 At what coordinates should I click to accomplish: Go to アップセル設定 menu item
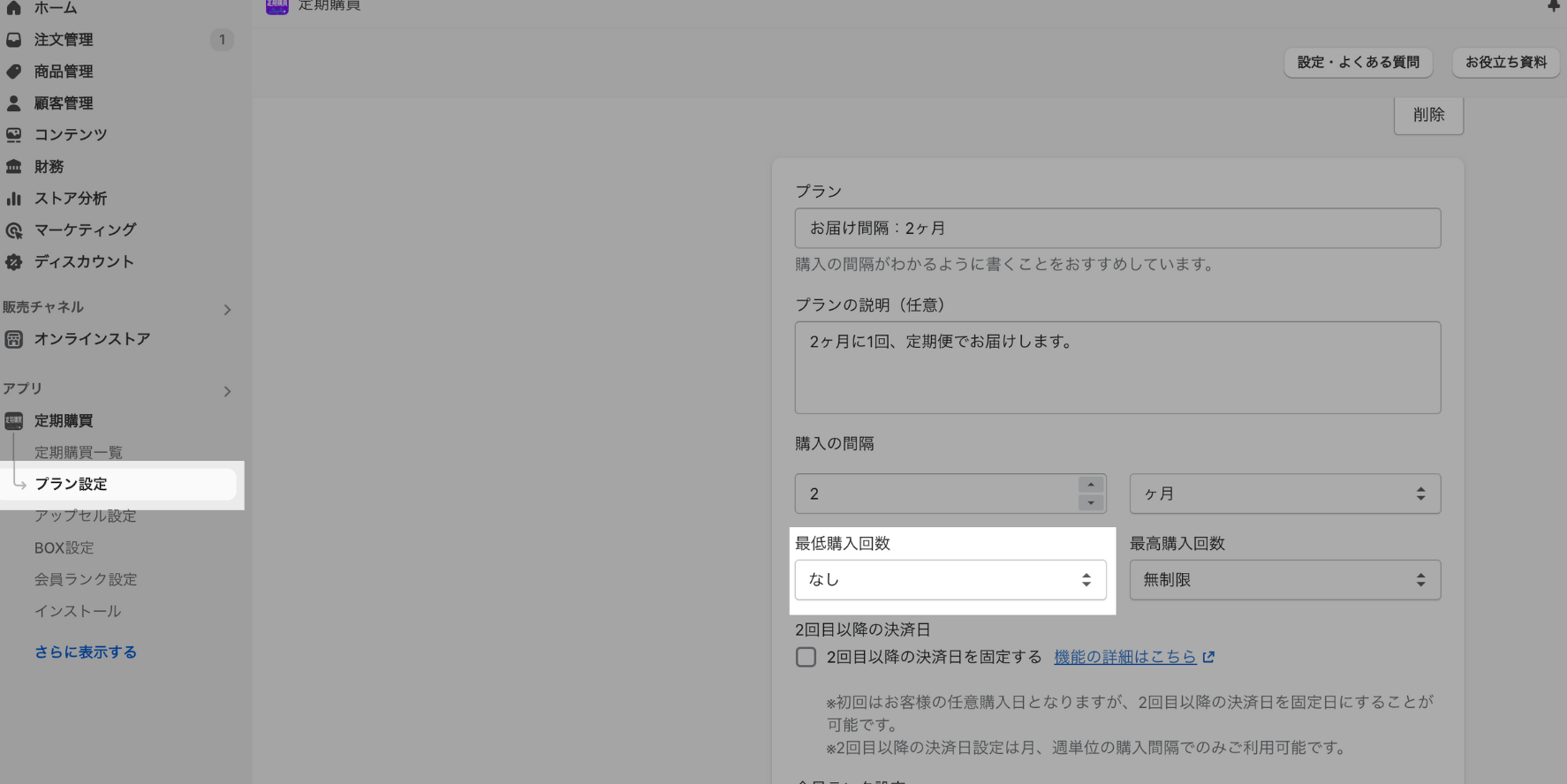pyautogui.click(x=85, y=516)
